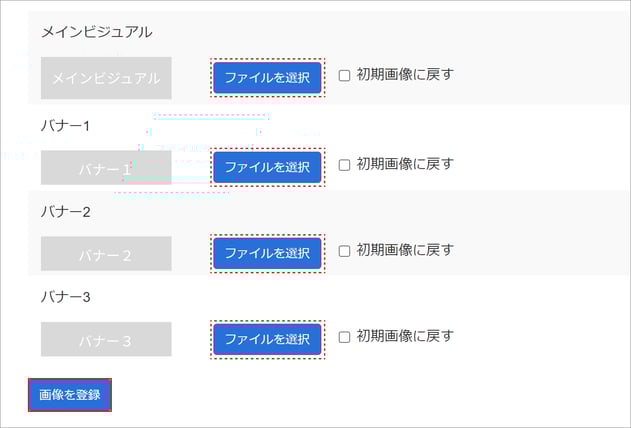Check 初期画像に戻す for バナー3

tap(344, 337)
